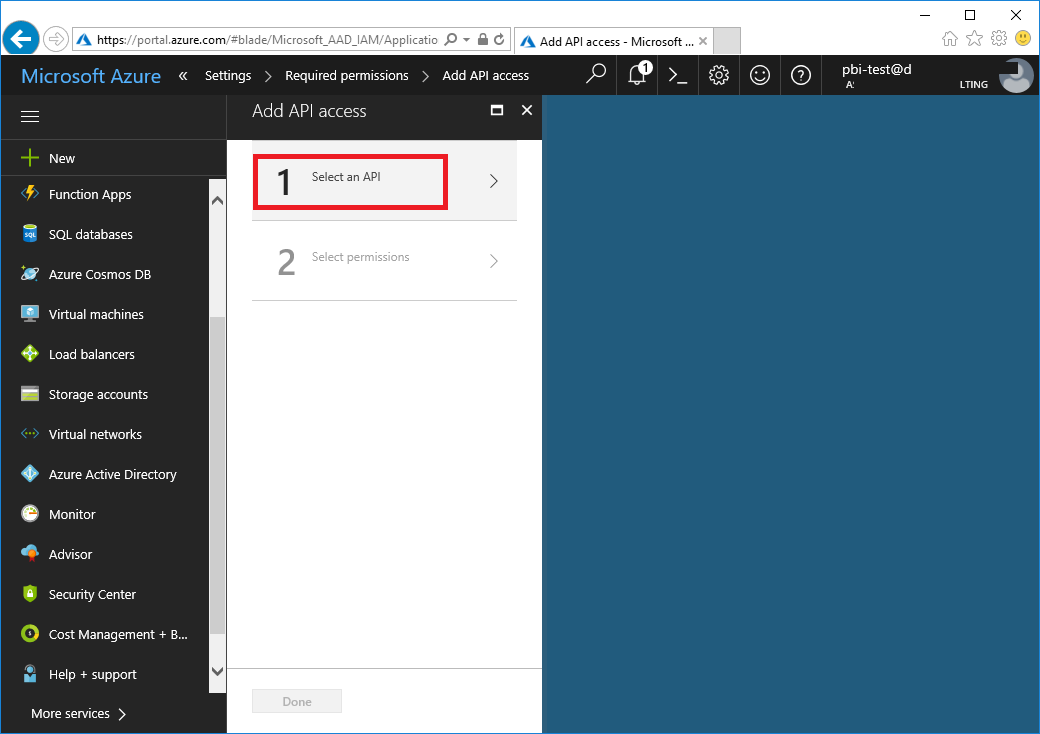
Task: Open More services link
Action: click(x=70, y=713)
